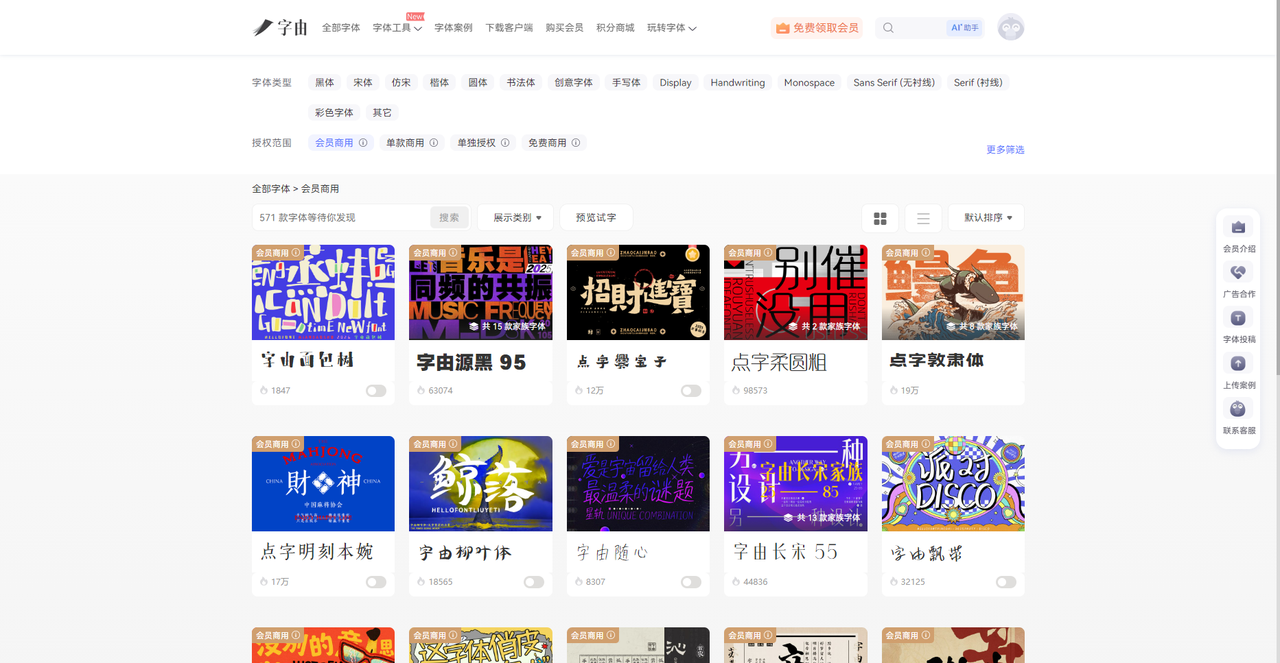Click the 字由 logo in header
Screen dimensions: 1280x663
280,28
